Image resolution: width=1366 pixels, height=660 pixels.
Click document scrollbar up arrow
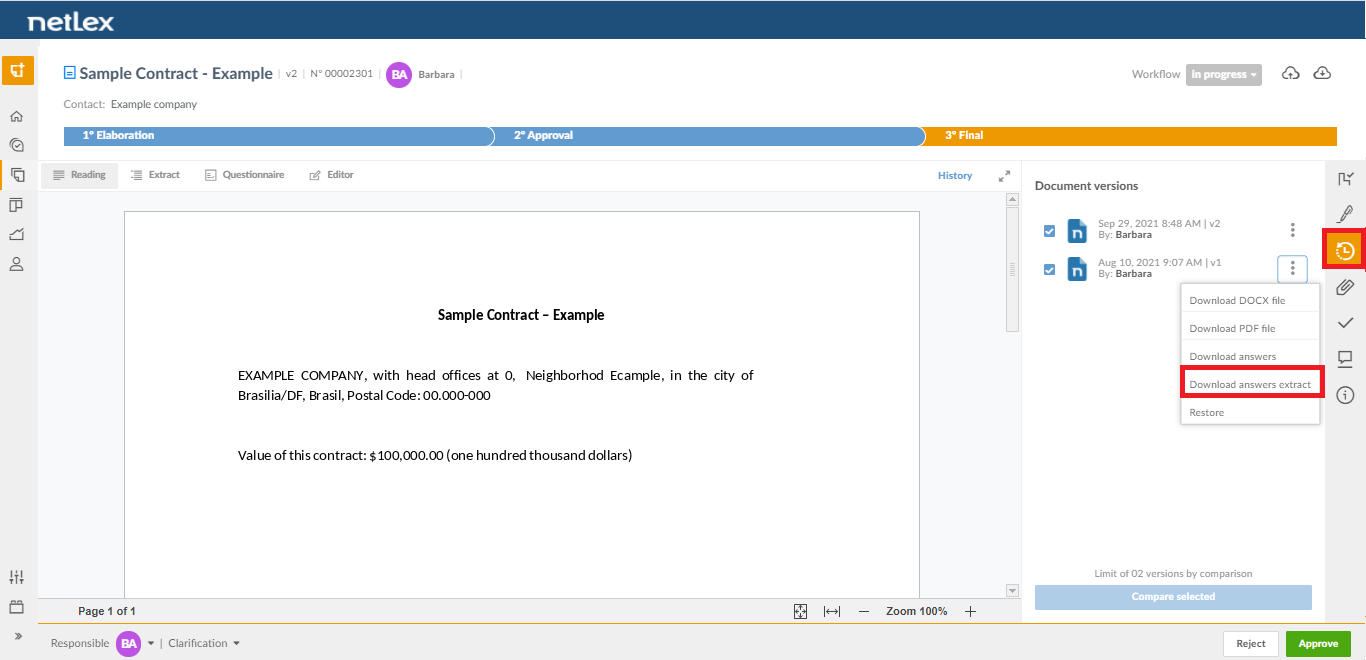point(1012,199)
